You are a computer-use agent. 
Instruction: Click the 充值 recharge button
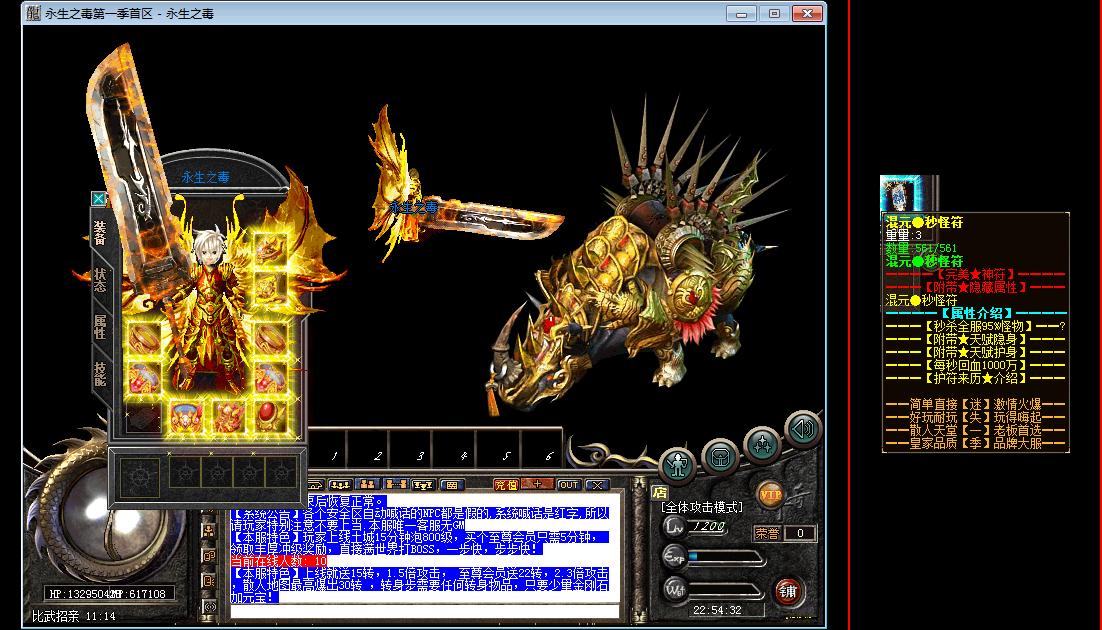(505, 484)
